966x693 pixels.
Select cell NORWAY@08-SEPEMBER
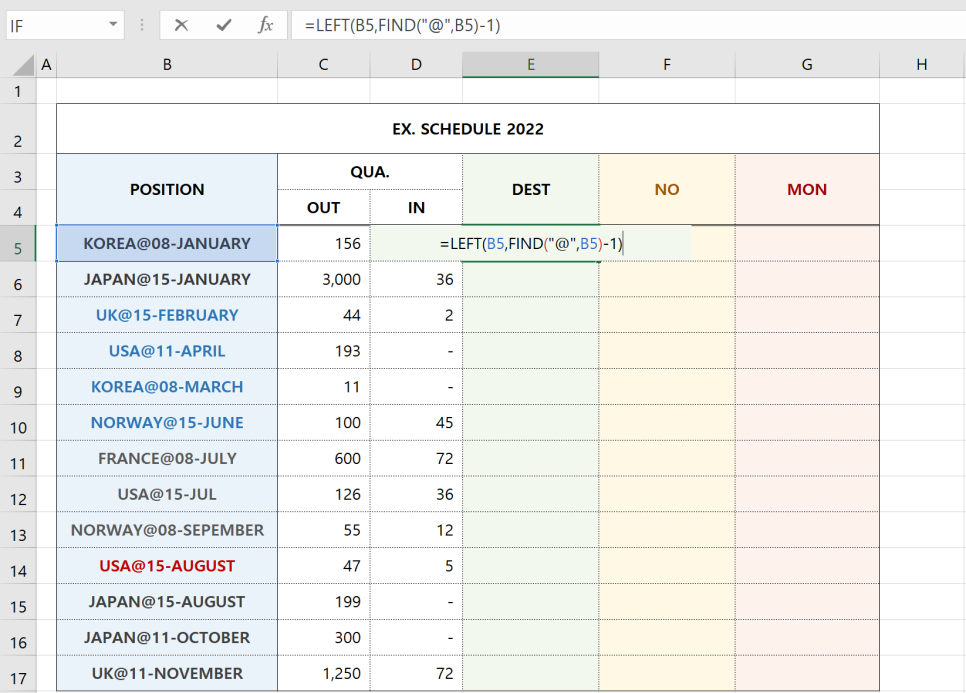(x=167, y=530)
